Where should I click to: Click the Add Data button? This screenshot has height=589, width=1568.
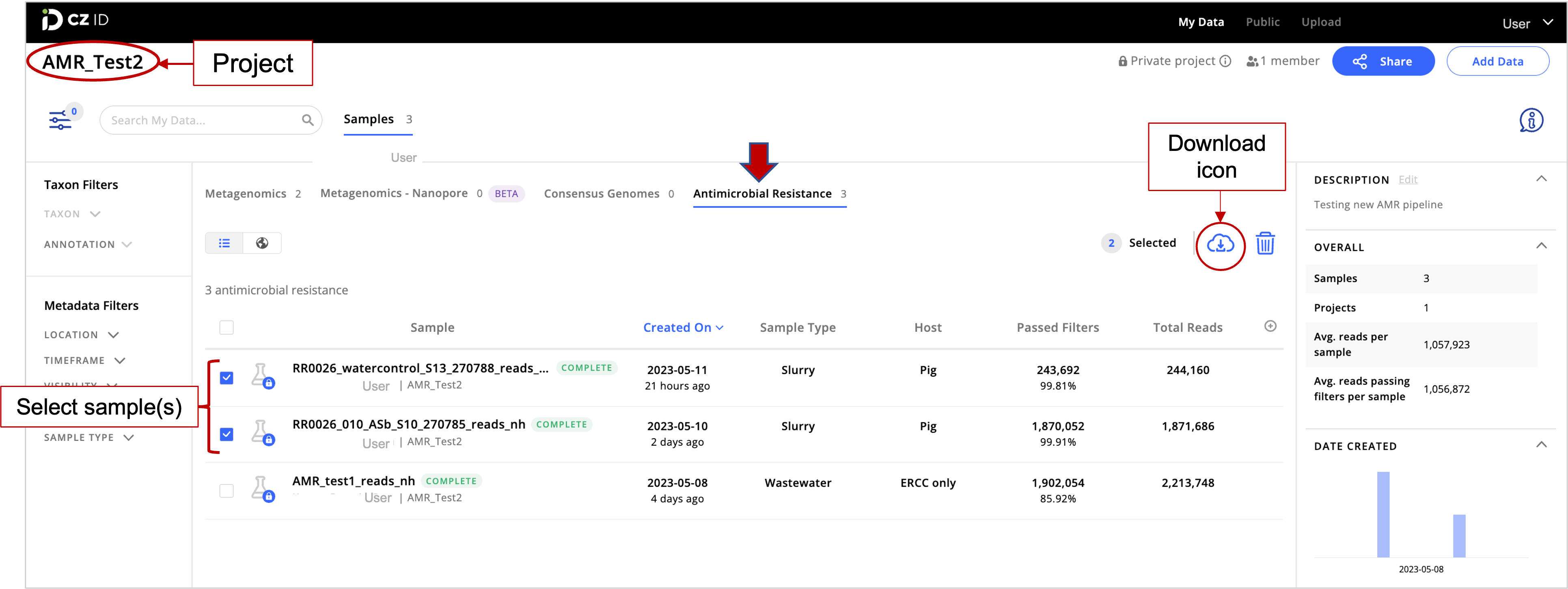point(1498,61)
